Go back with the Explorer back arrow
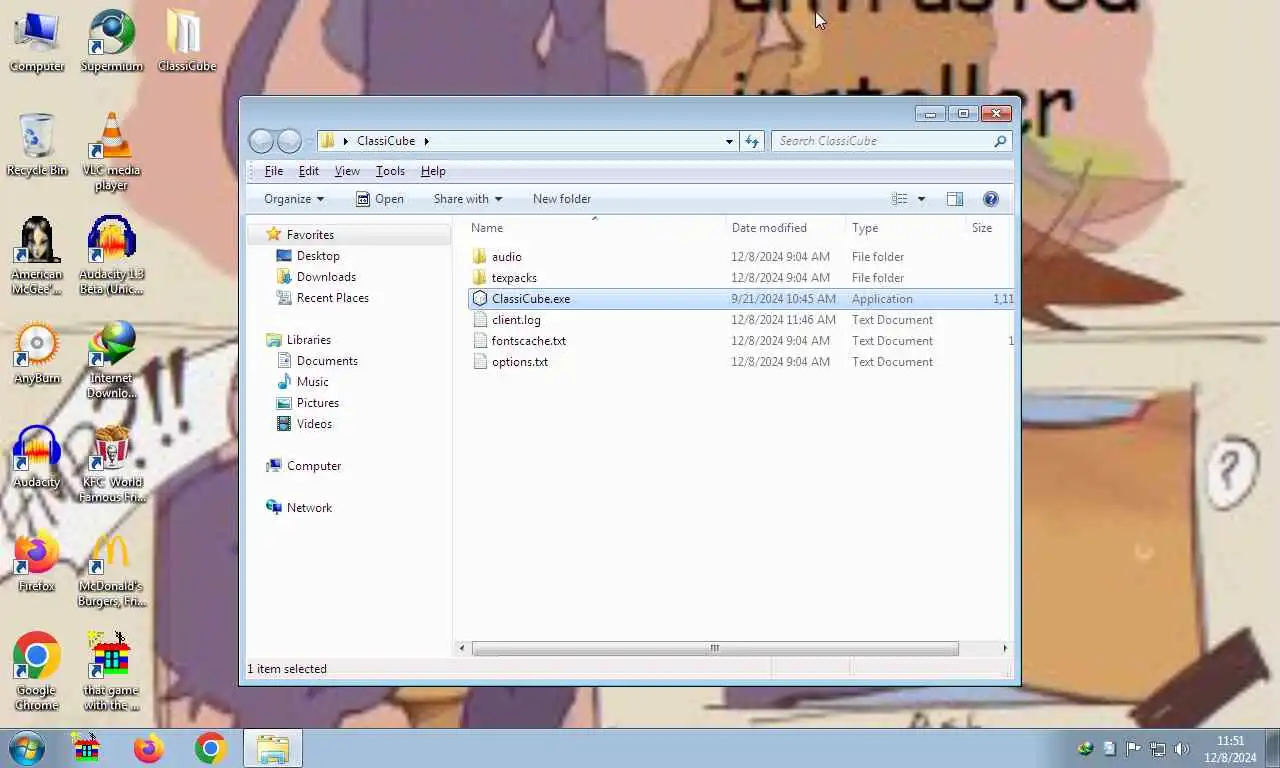 (261, 141)
